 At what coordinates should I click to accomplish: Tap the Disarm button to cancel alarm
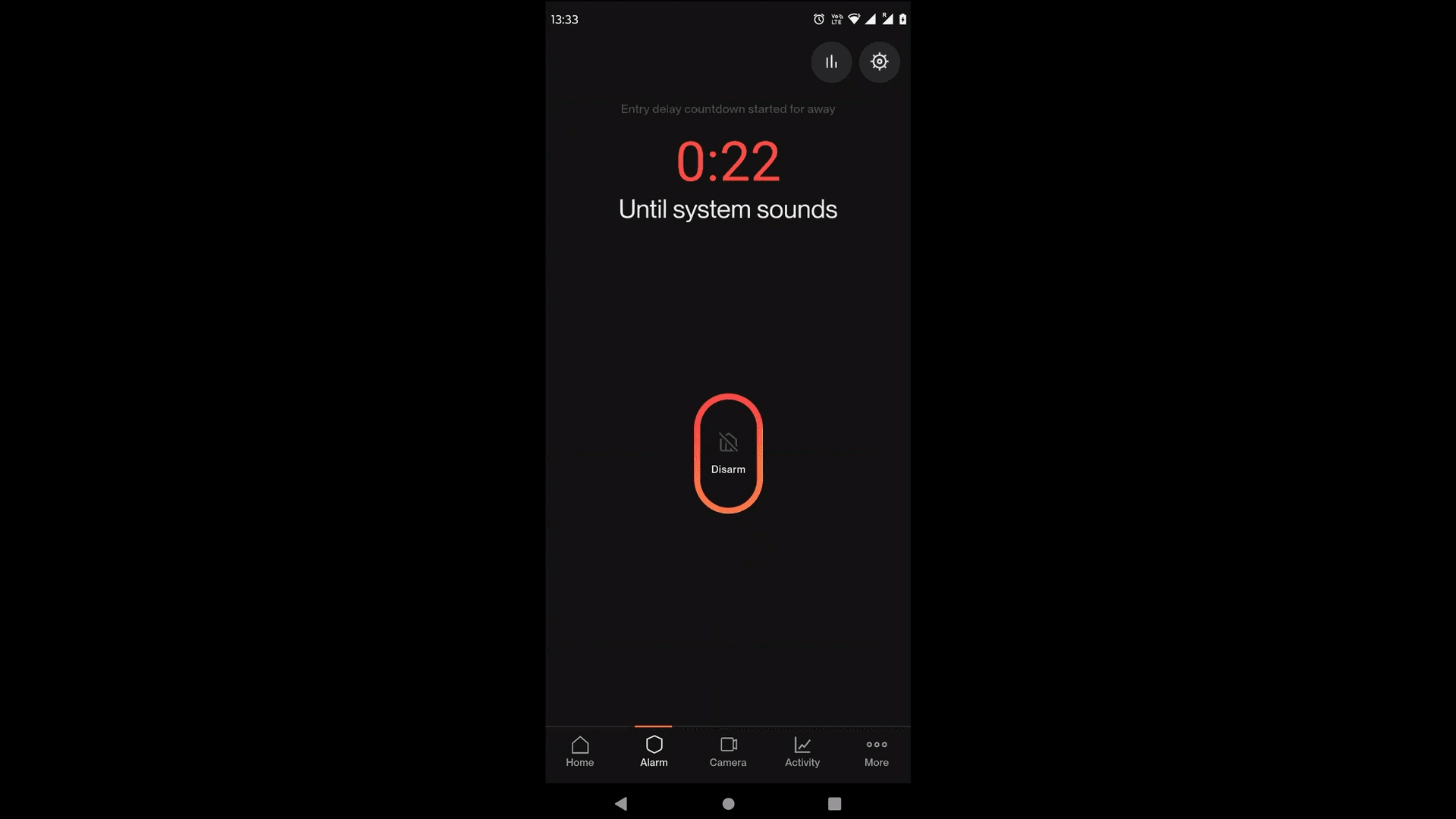728,452
